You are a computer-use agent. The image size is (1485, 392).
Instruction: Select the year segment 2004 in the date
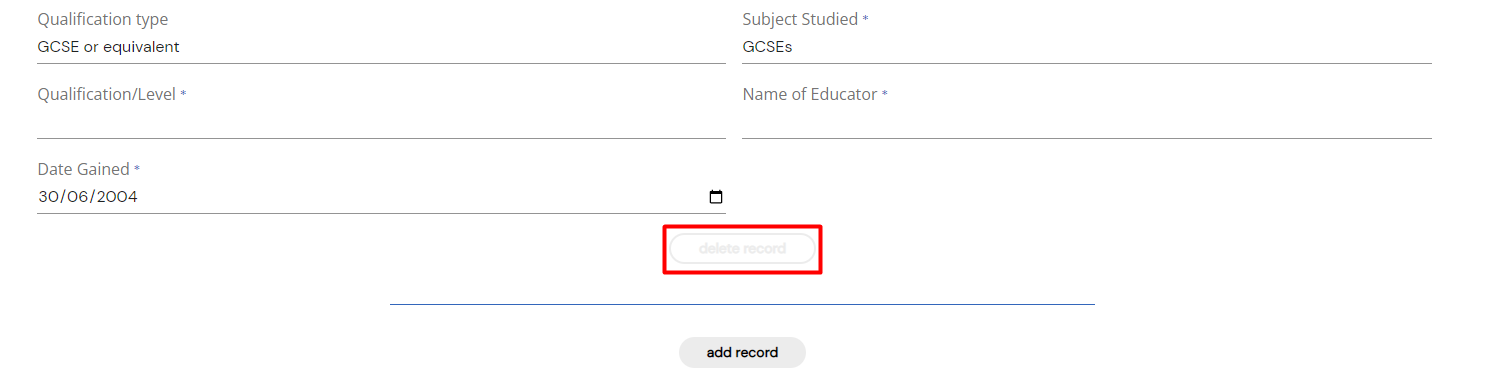pos(116,197)
